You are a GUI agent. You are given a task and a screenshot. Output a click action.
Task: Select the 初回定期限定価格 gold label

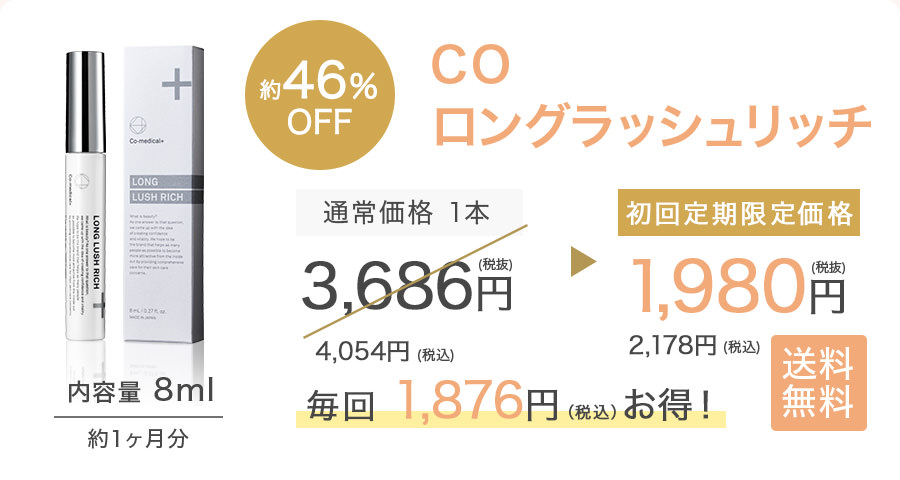[x=739, y=213]
